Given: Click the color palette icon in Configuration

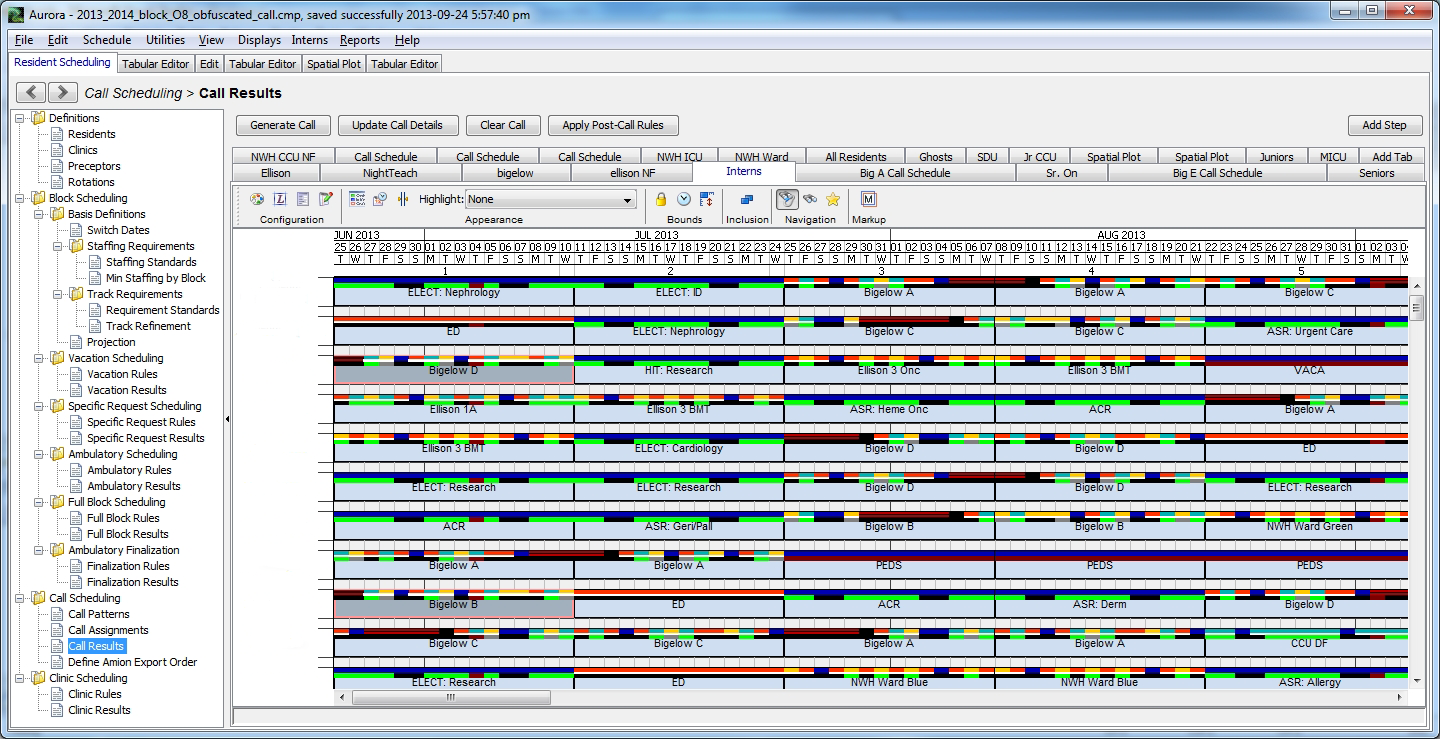Looking at the screenshot, I should (x=257, y=199).
